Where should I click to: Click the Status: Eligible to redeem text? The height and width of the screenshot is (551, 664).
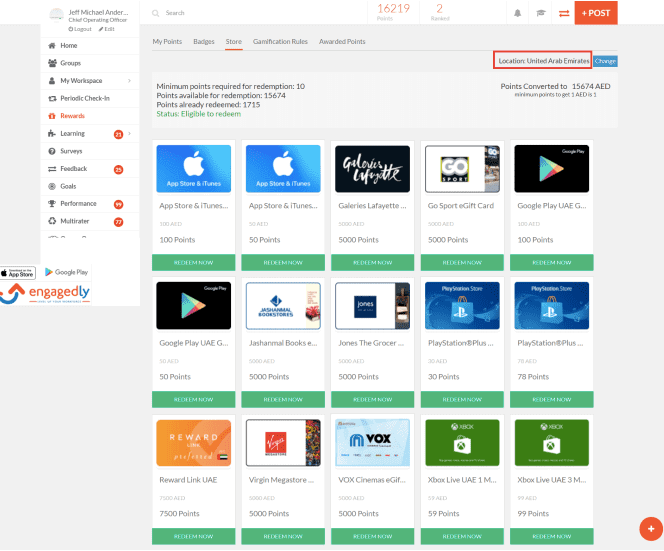coord(199,114)
